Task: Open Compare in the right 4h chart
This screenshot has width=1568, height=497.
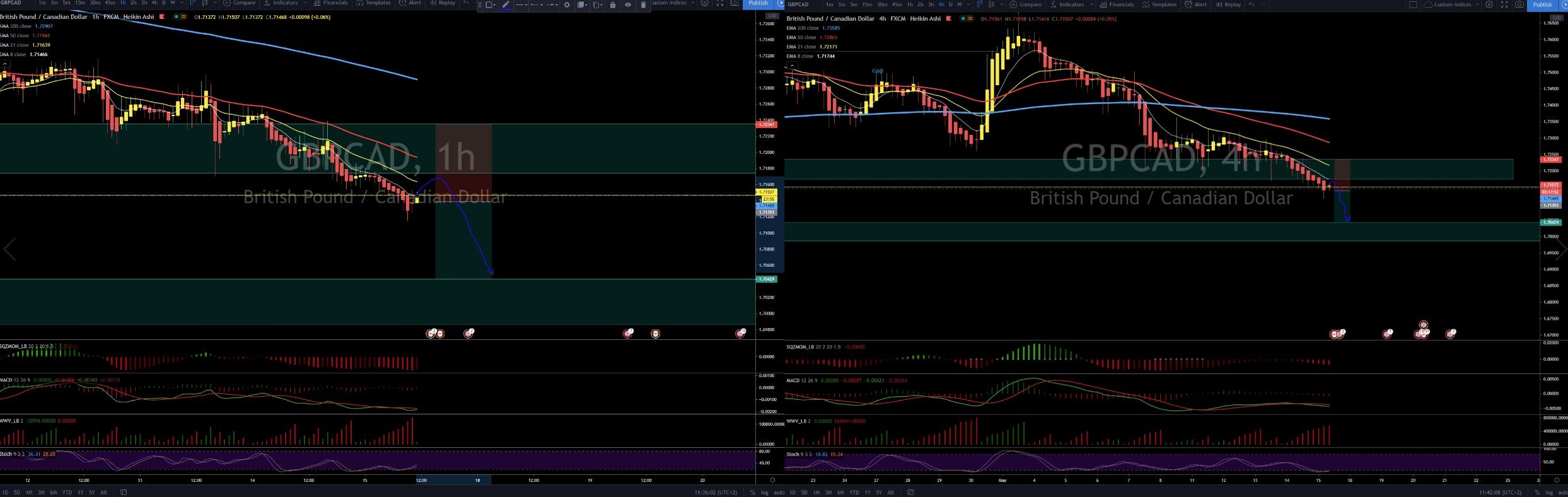Action: [x=1026, y=4]
